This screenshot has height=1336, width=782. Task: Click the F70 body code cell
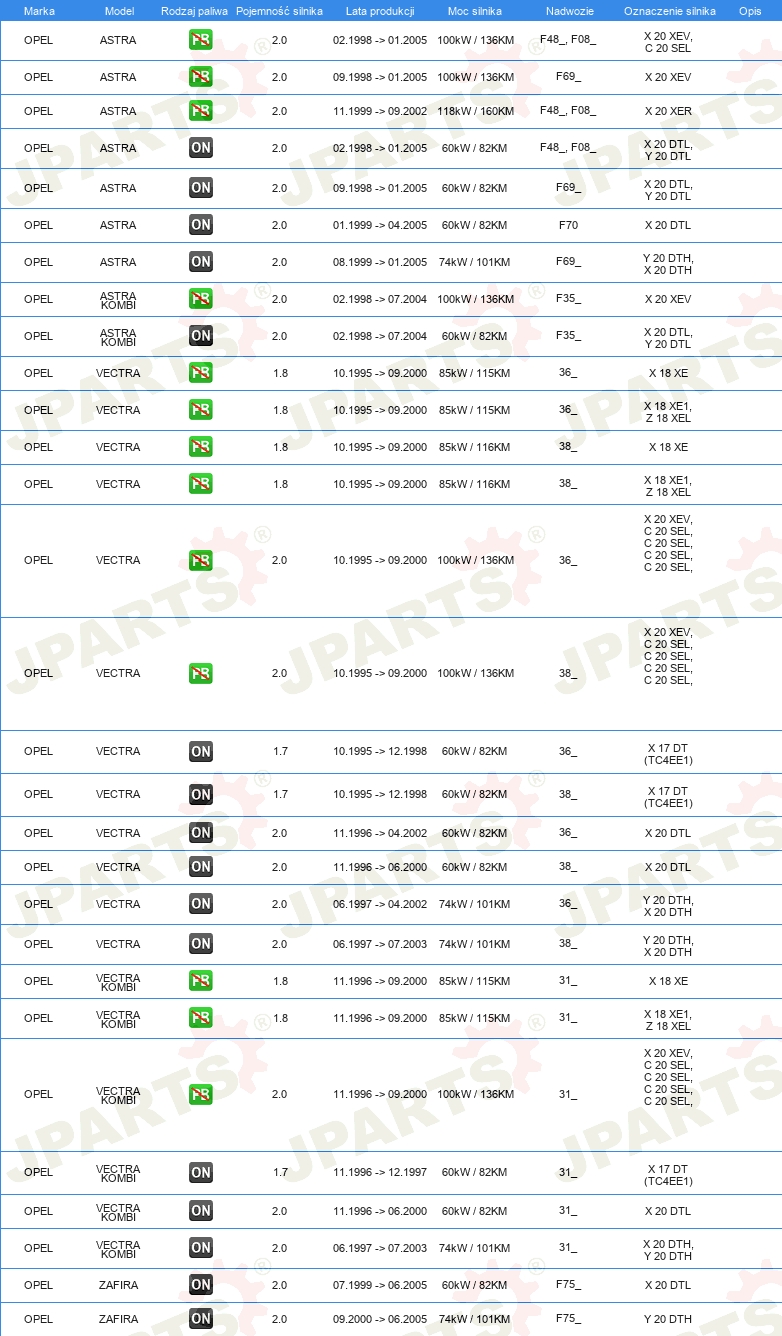pos(568,225)
